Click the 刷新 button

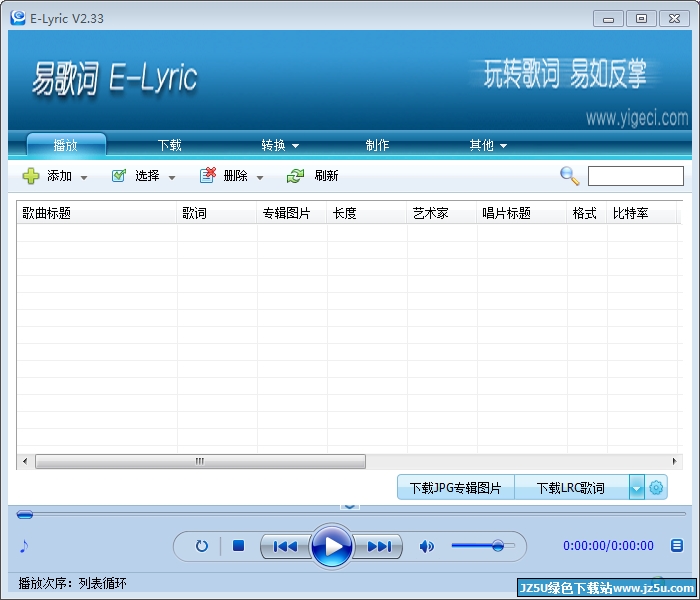coord(312,176)
